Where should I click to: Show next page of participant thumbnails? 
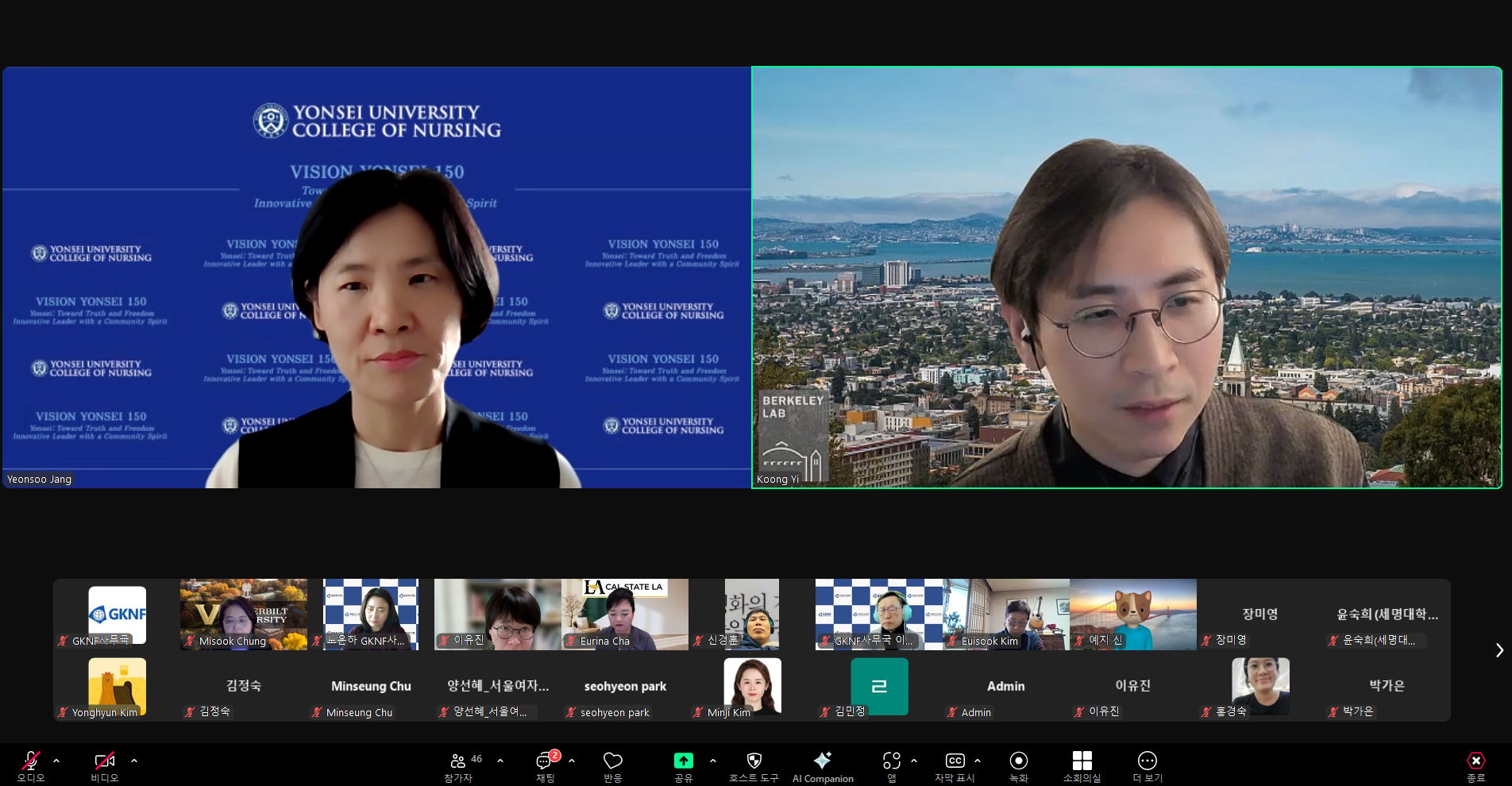pyautogui.click(x=1498, y=650)
